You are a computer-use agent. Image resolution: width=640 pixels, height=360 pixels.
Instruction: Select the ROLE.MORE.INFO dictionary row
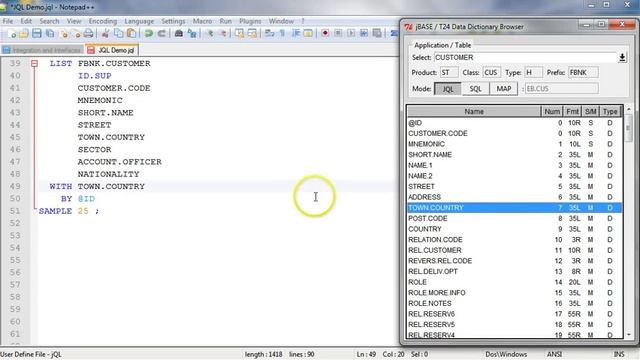pyautogui.click(x=515, y=293)
